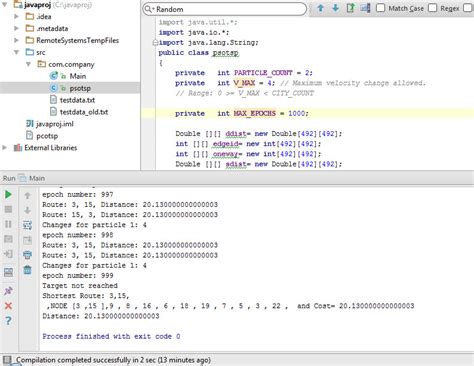Enable the Regex checkbox
This screenshot has height=366, width=474.
pyautogui.click(x=432, y=8)
